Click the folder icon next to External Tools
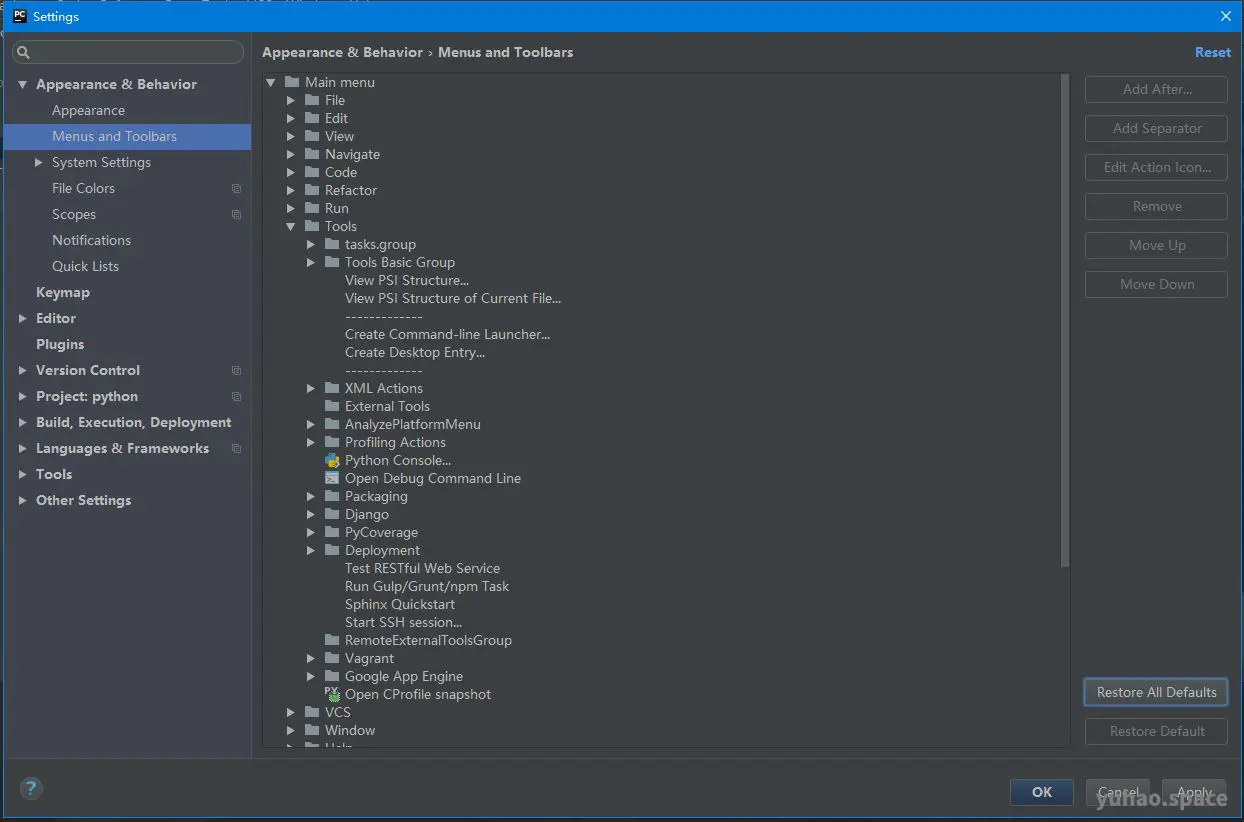The height and width of the screenshot is (822, 1244). [332, 406]
